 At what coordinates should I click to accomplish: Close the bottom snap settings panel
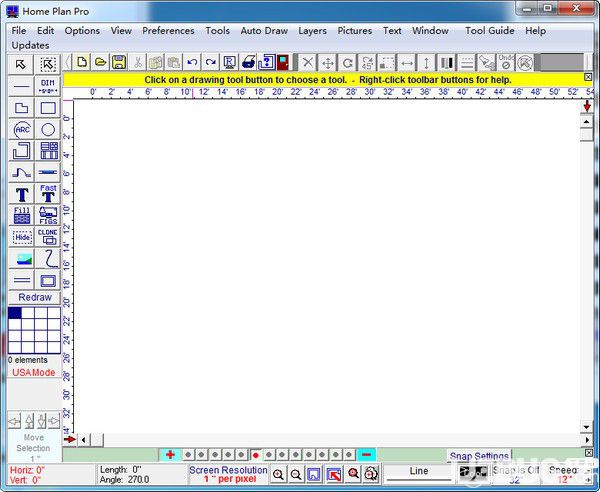589,453
